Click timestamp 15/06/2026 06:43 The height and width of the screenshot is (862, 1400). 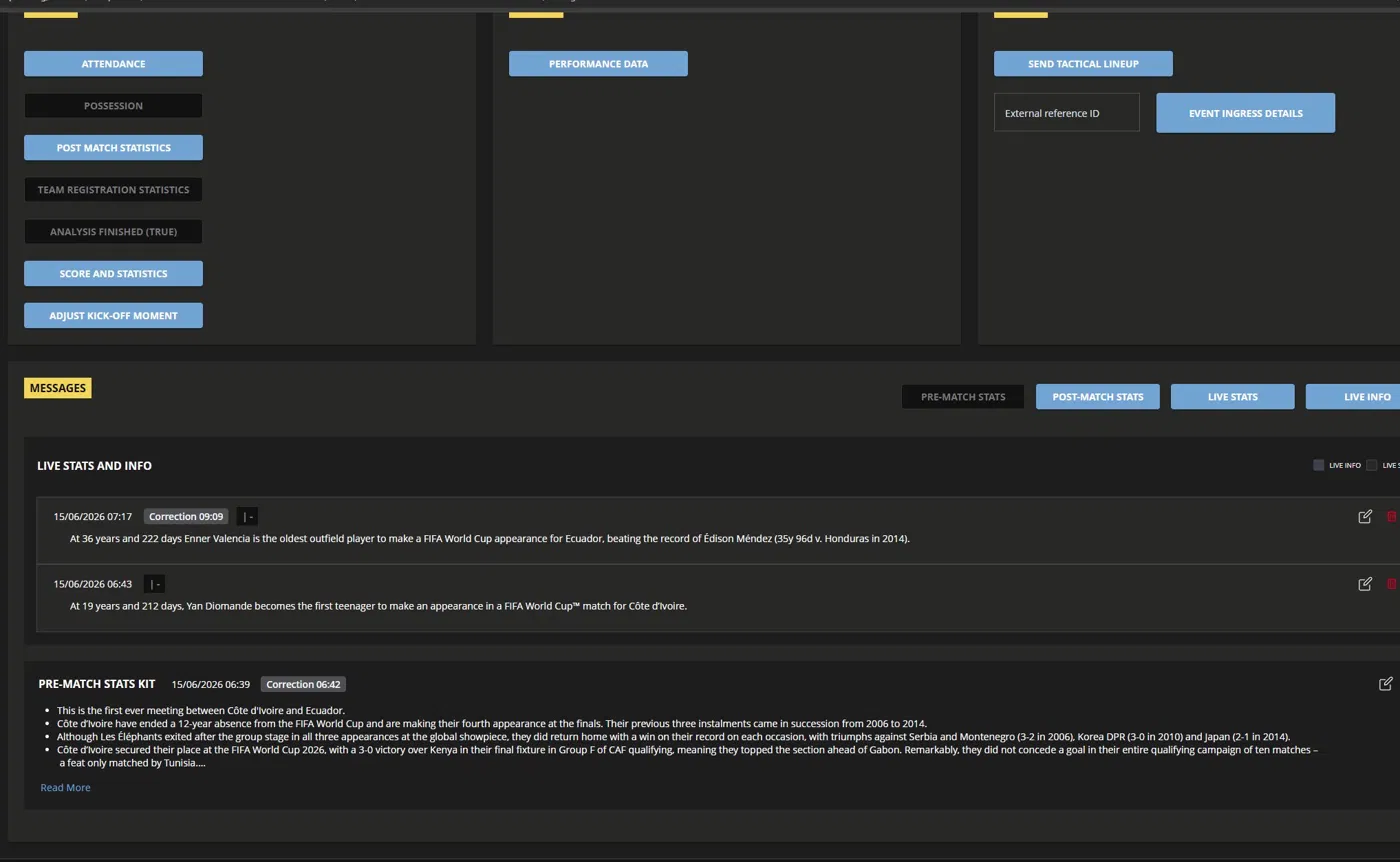click(x=92, y=584)
